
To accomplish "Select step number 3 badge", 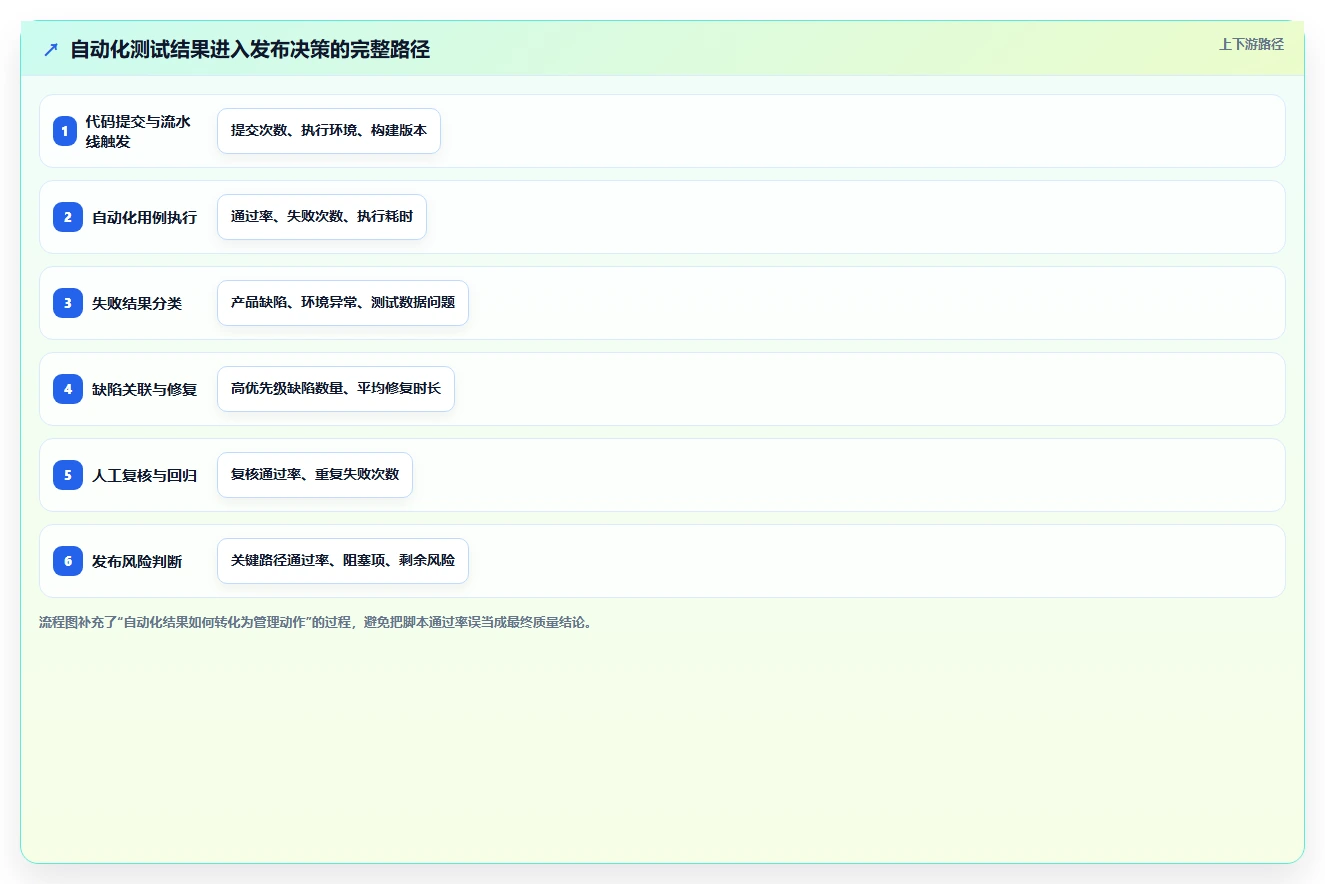I will (68, 303).
